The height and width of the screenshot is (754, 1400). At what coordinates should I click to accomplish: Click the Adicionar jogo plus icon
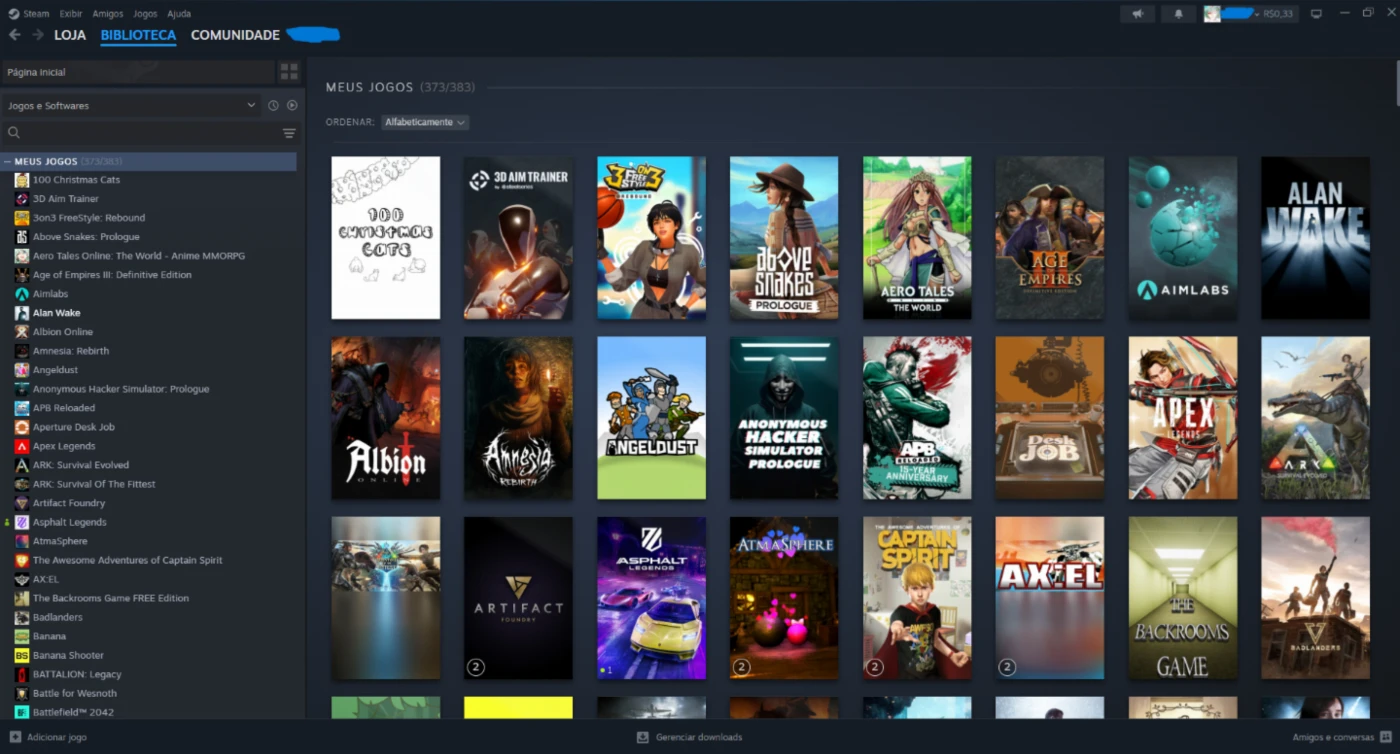pyautogui.click(x=15, y=737)
